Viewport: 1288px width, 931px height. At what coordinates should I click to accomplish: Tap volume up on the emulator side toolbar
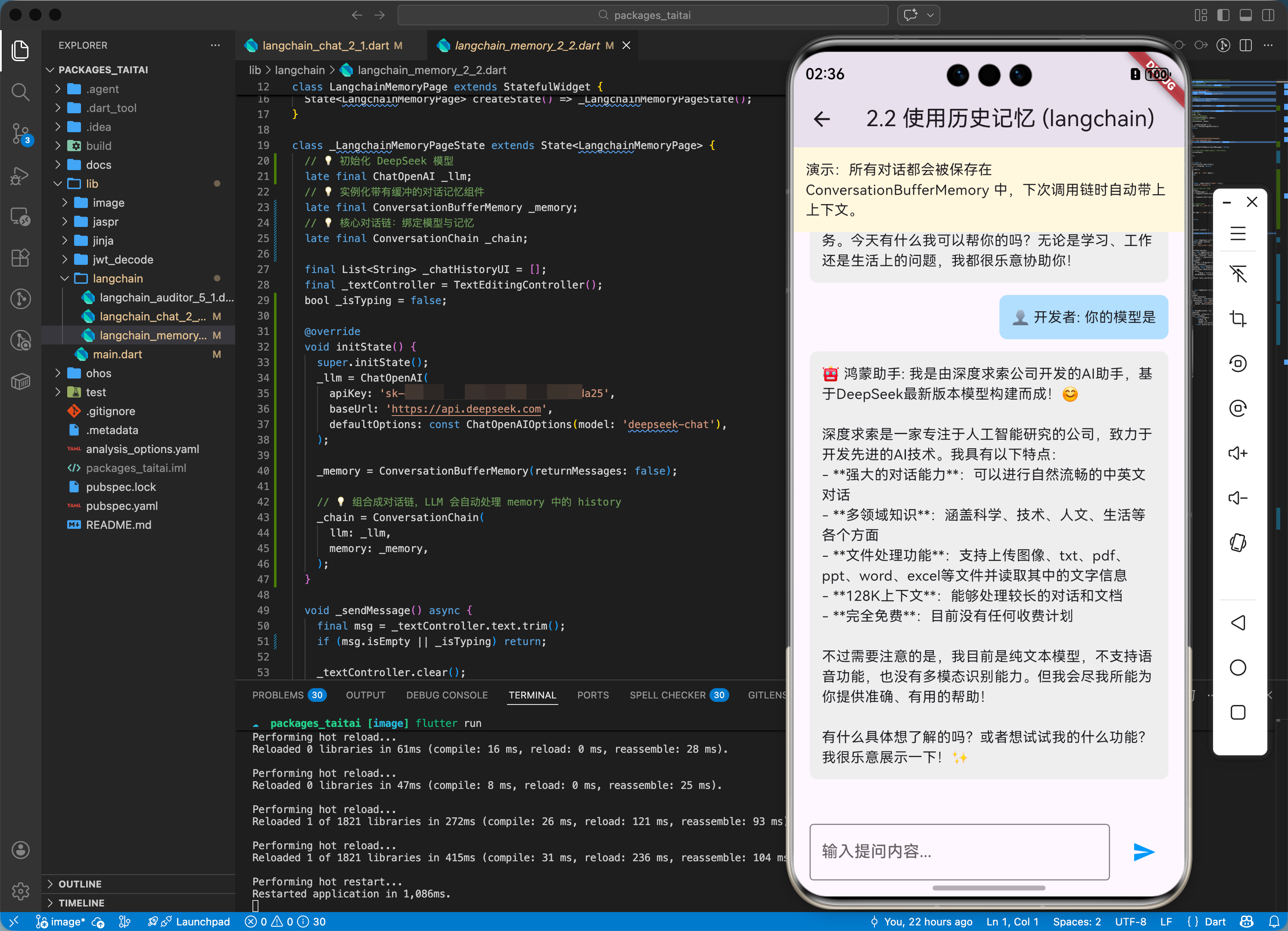(1238, 453)
